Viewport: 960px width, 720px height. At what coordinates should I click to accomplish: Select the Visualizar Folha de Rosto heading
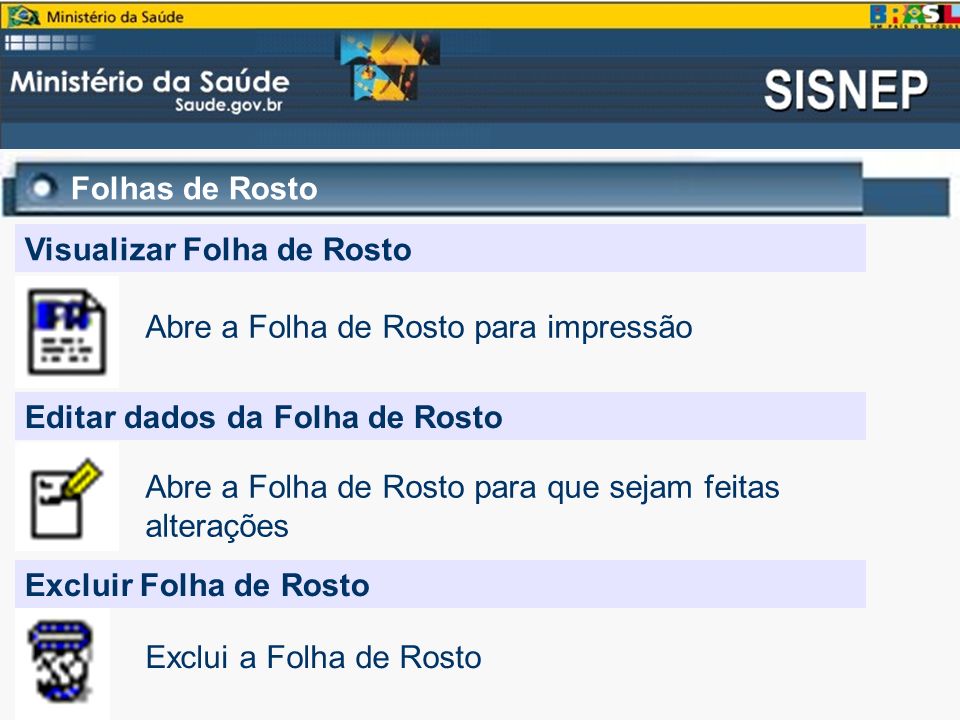point(218,249)
